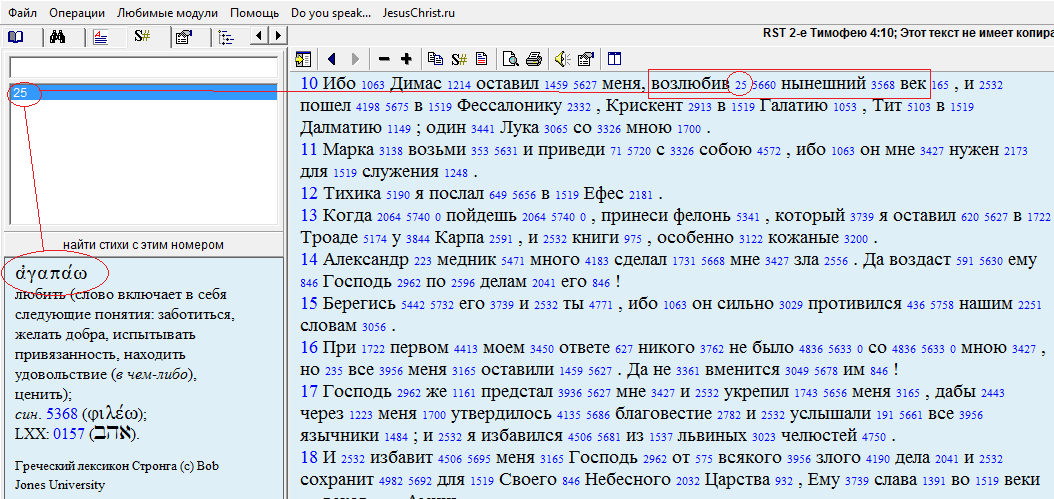Click Strong's number 5103 after Тит
Screen dimensions: 1054x499
point(917,108)
